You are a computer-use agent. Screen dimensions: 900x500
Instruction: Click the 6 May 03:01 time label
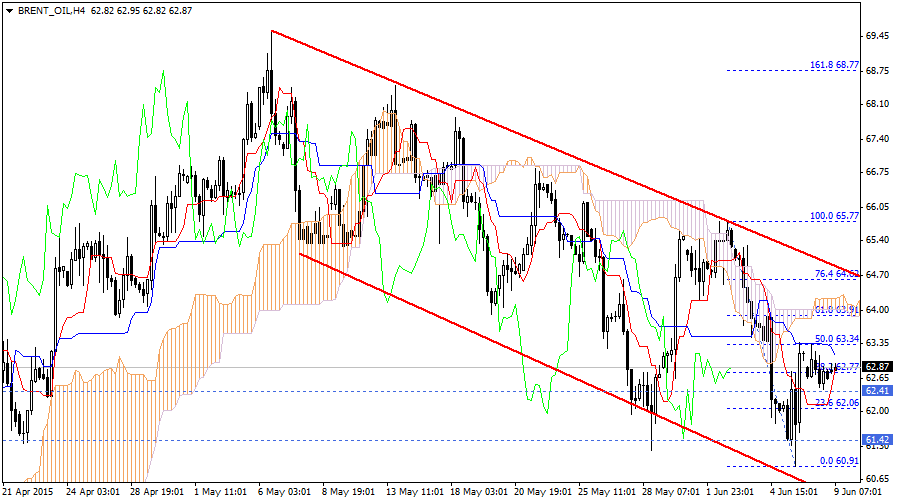click(x=285, y=492)
